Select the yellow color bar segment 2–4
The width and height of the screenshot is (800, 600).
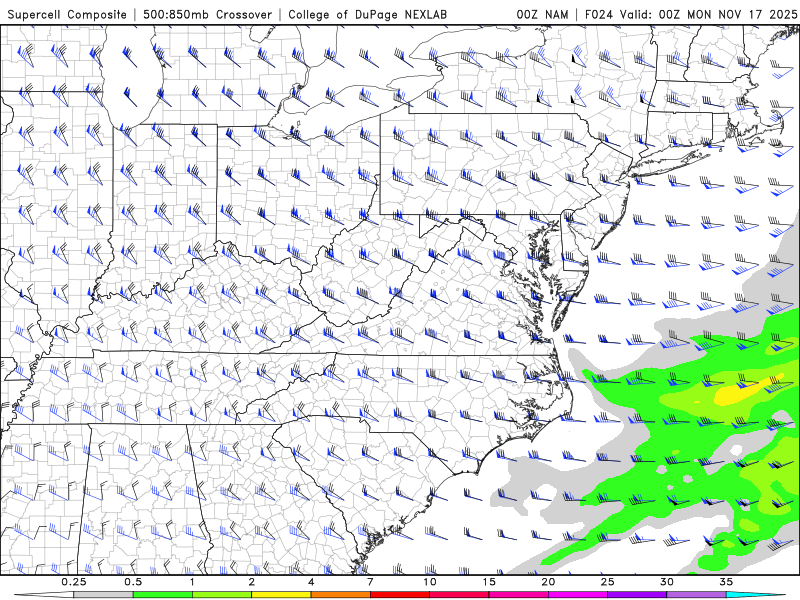[x=281, y=595]
